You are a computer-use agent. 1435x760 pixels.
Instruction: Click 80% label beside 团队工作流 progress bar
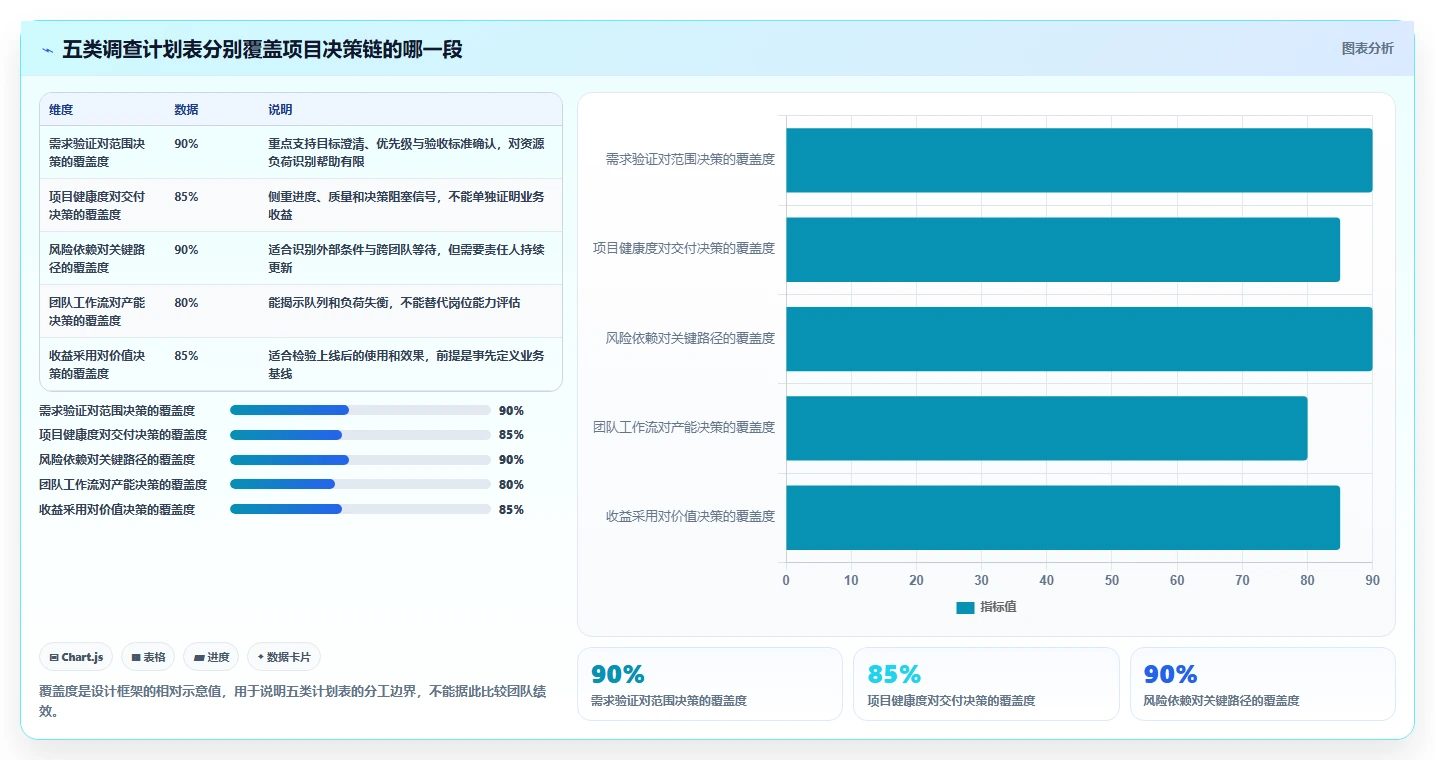(511, 484)
